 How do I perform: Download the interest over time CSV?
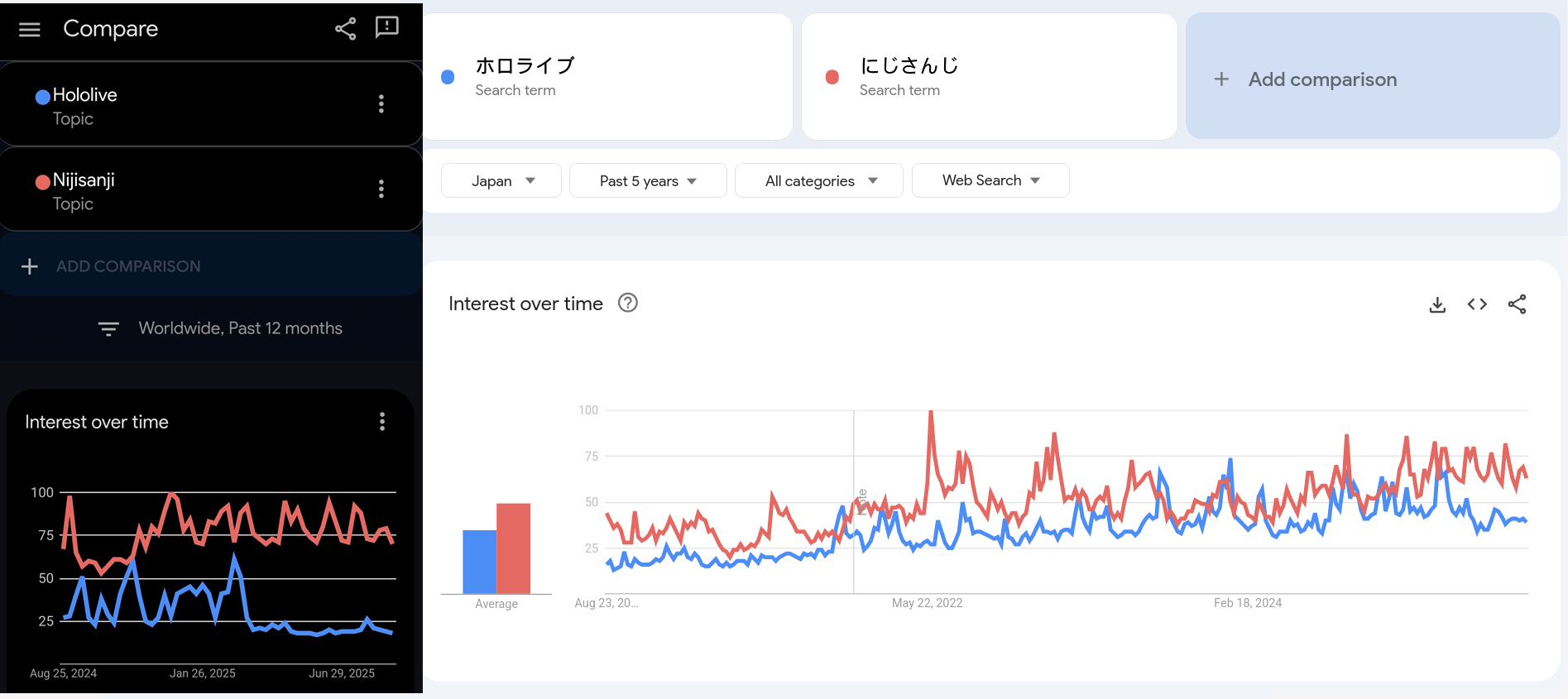point(1437,304)
